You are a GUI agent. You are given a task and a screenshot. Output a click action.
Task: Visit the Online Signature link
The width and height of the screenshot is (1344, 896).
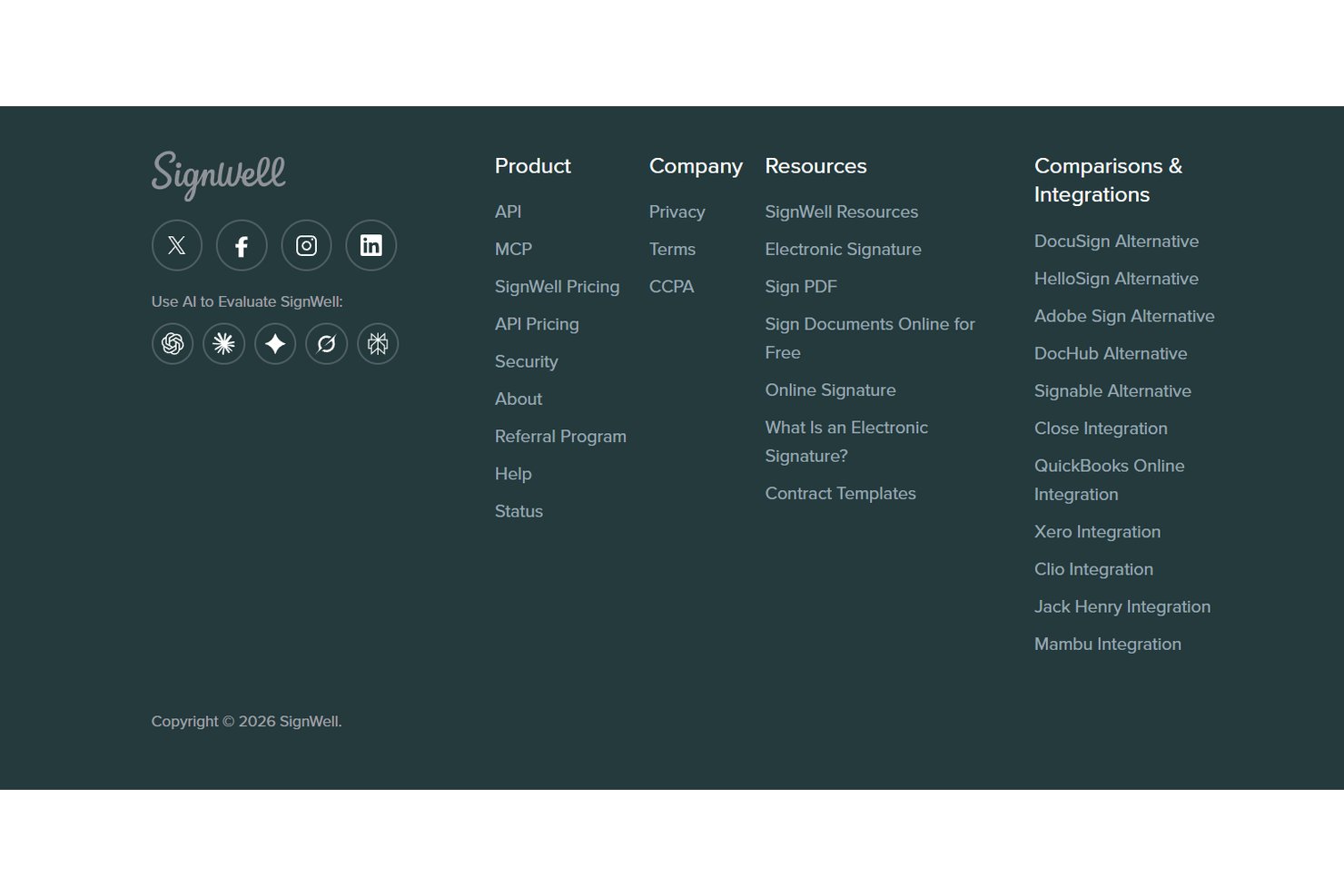coord(831,390)
